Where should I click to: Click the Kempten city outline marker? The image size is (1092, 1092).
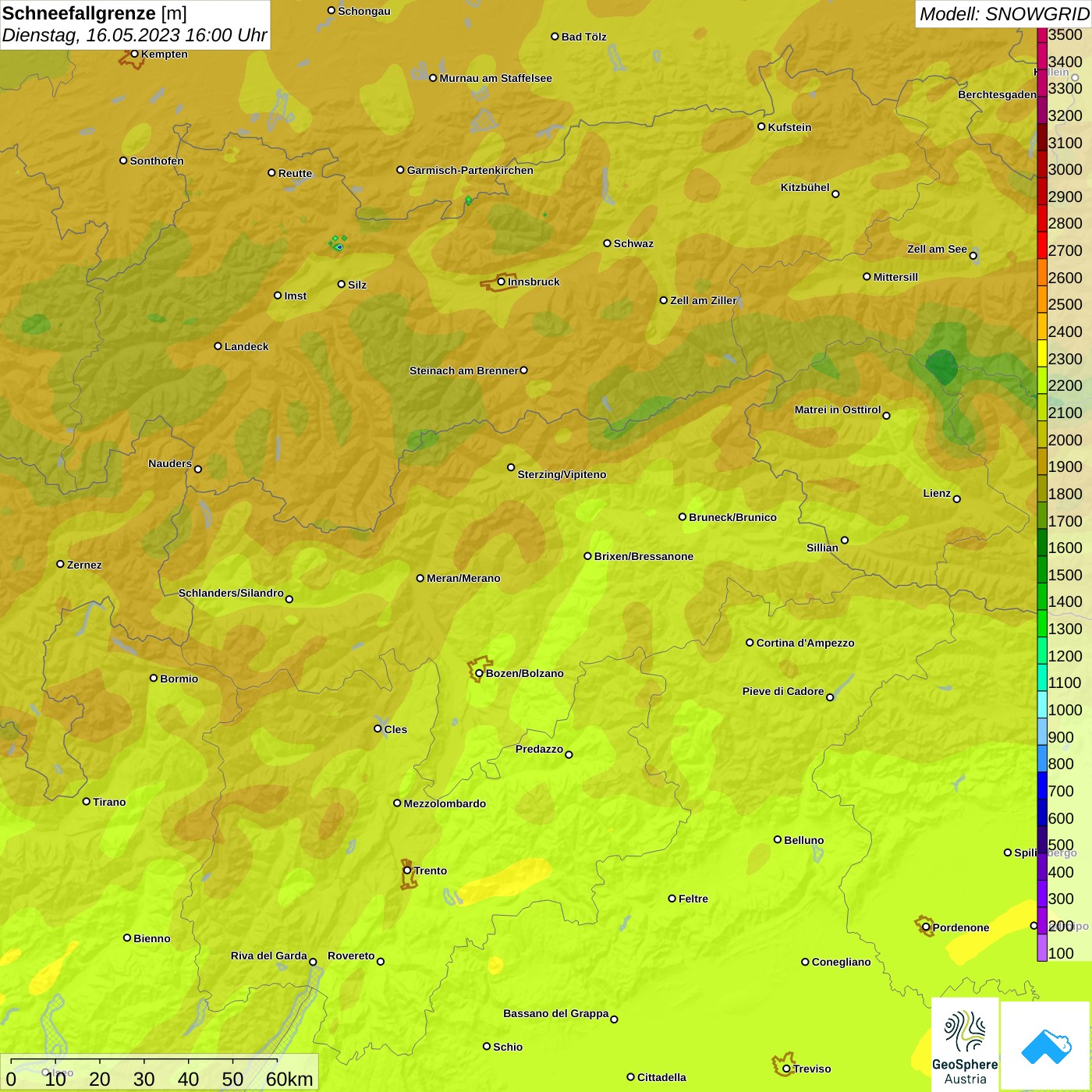click(x=131, y=58)
